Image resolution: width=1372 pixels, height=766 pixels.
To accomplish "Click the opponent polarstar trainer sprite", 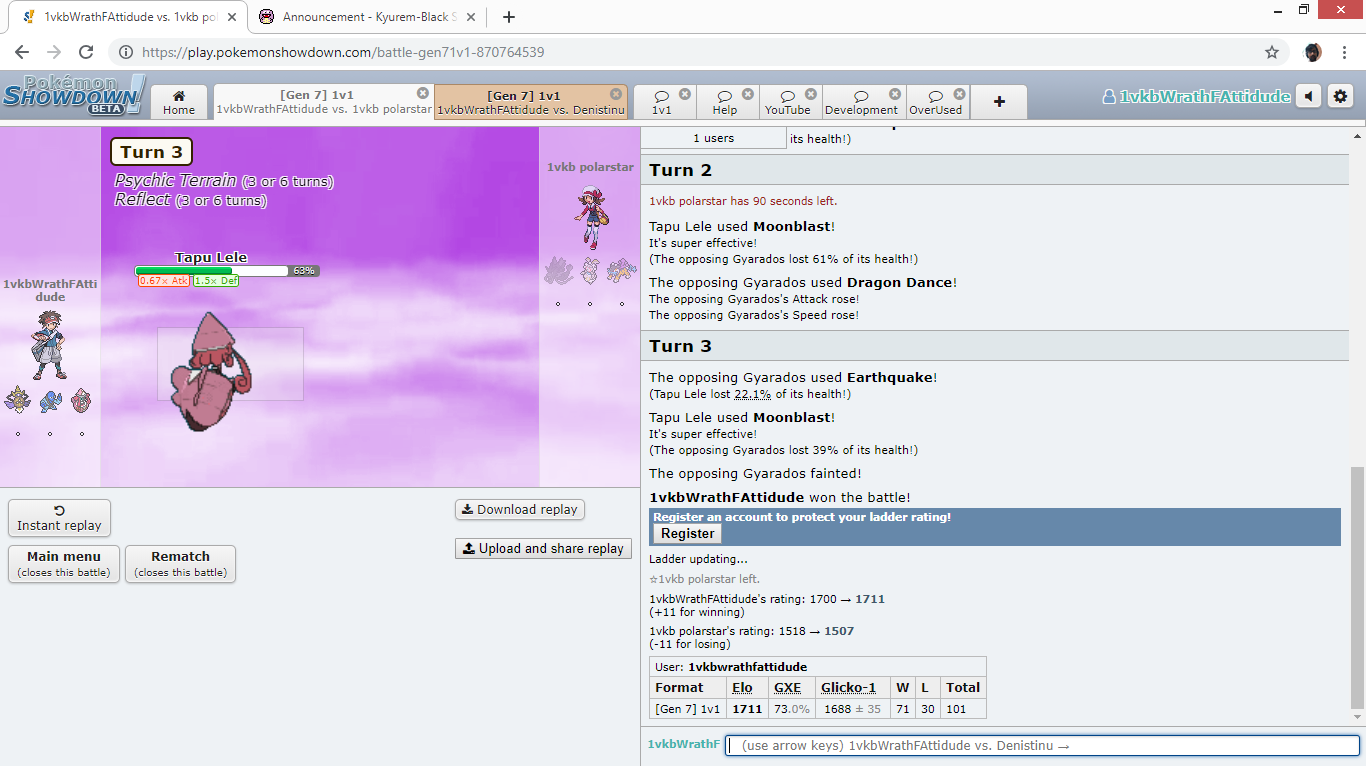I will coord(591,217).
